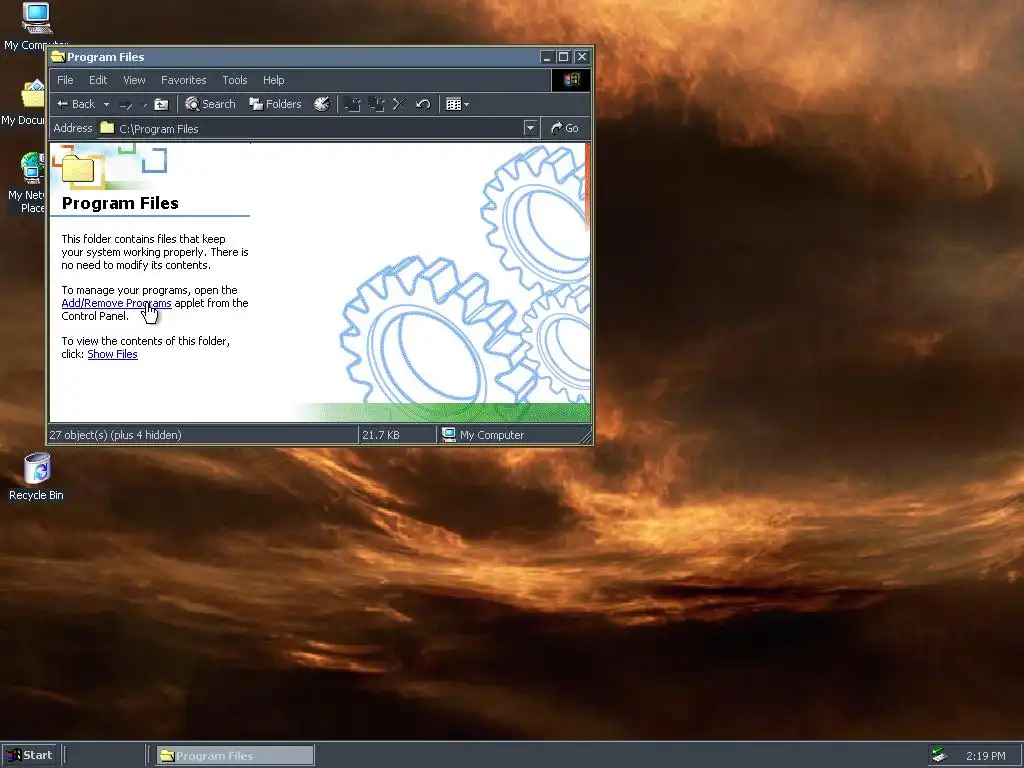Open the File menu
Image resolution: width=1024 pixels, height=768 pixels.
pos(65,80)
